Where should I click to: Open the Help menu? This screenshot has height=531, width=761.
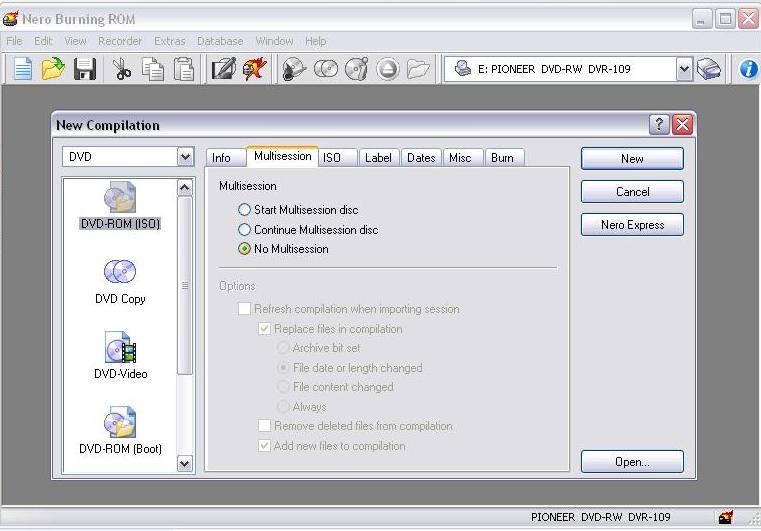point(315,41)
